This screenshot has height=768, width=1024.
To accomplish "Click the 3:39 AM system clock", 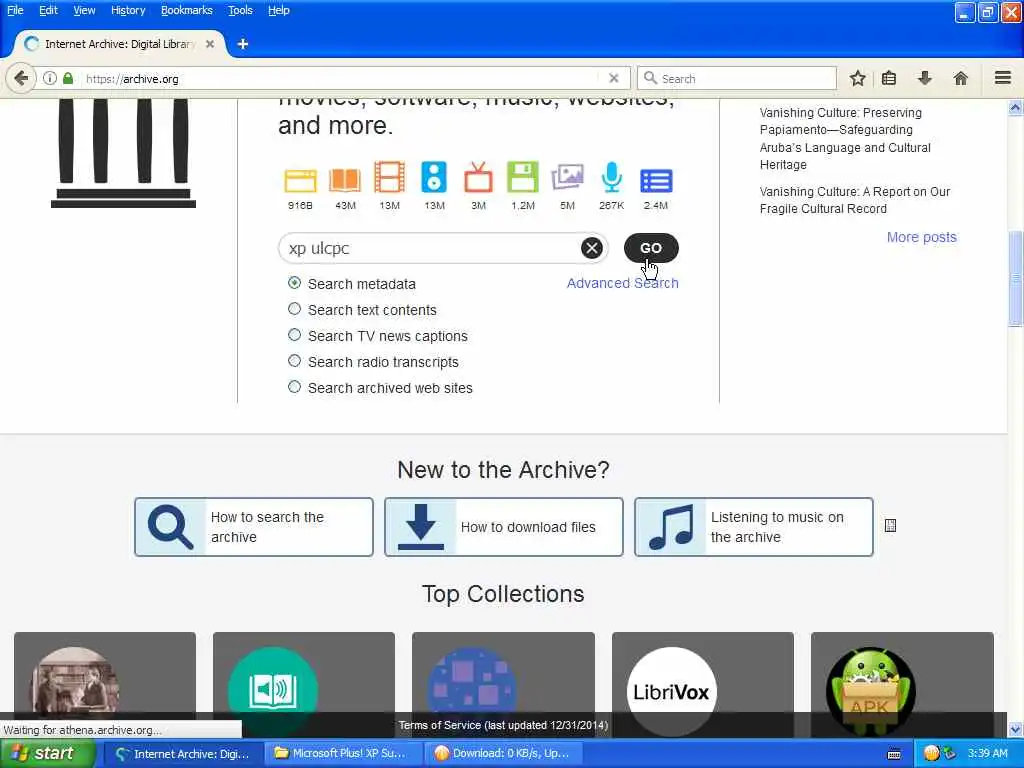I will [987, 753].
